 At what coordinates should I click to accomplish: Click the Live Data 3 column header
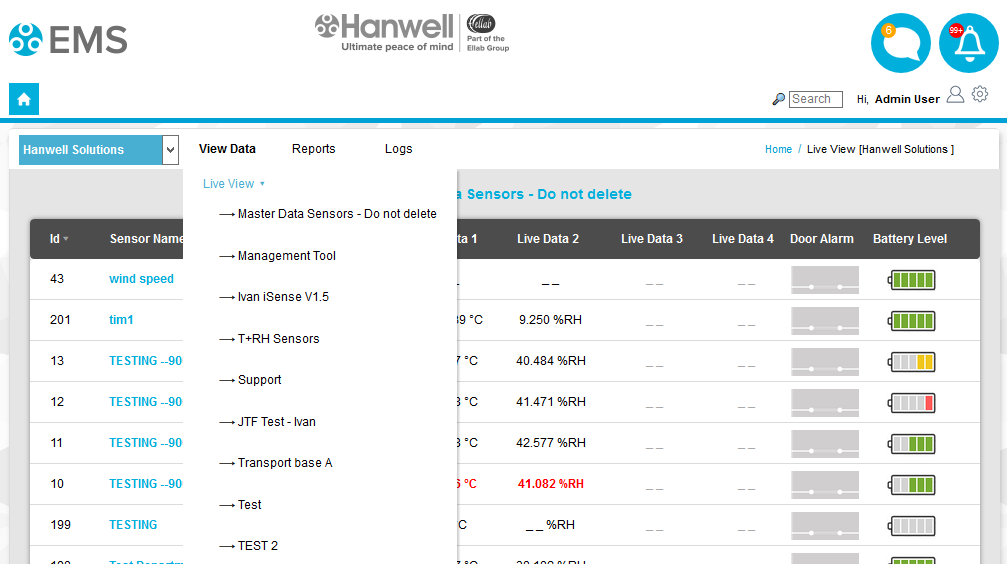coord(652,239)
